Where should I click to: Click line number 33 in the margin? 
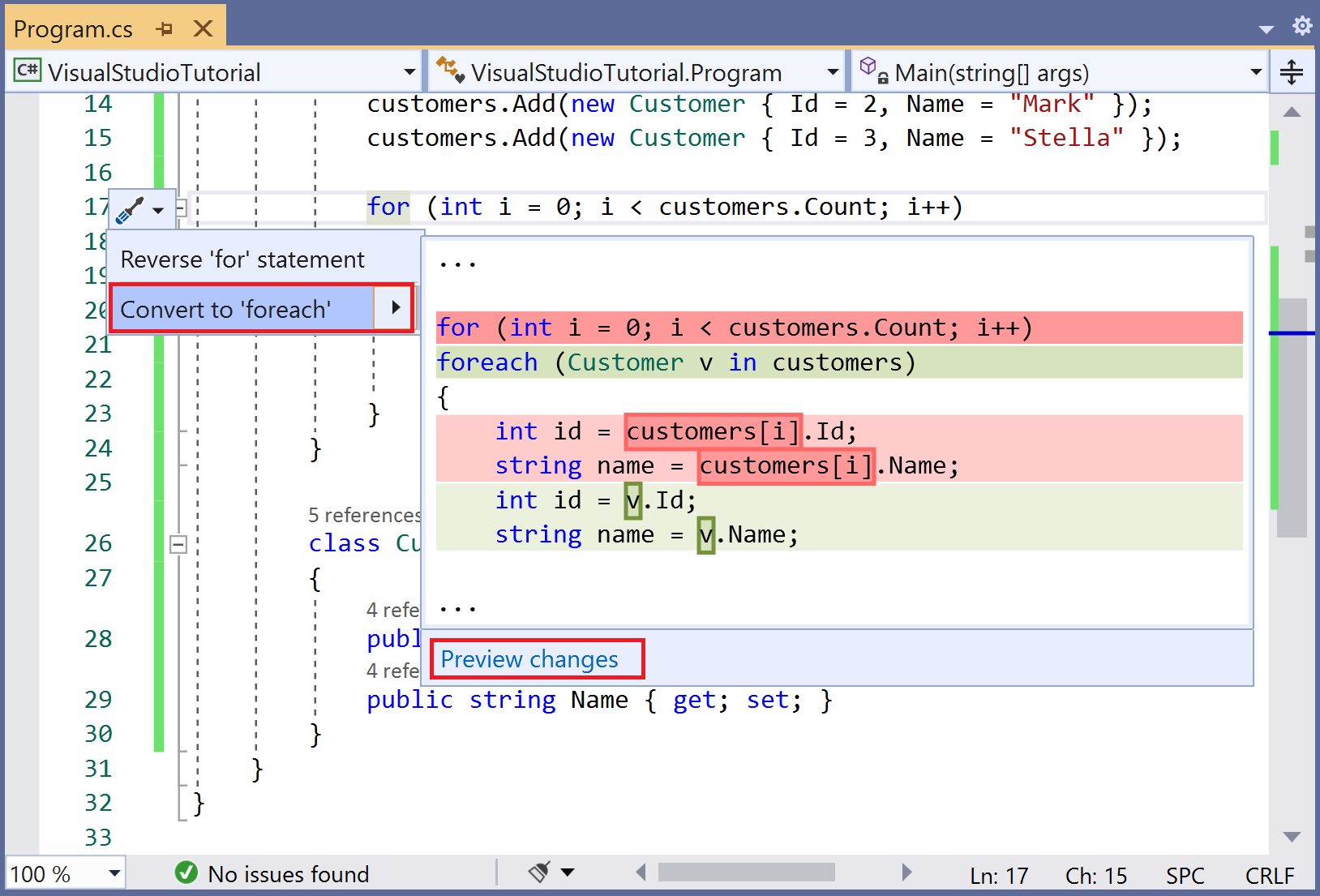(98, 837)
